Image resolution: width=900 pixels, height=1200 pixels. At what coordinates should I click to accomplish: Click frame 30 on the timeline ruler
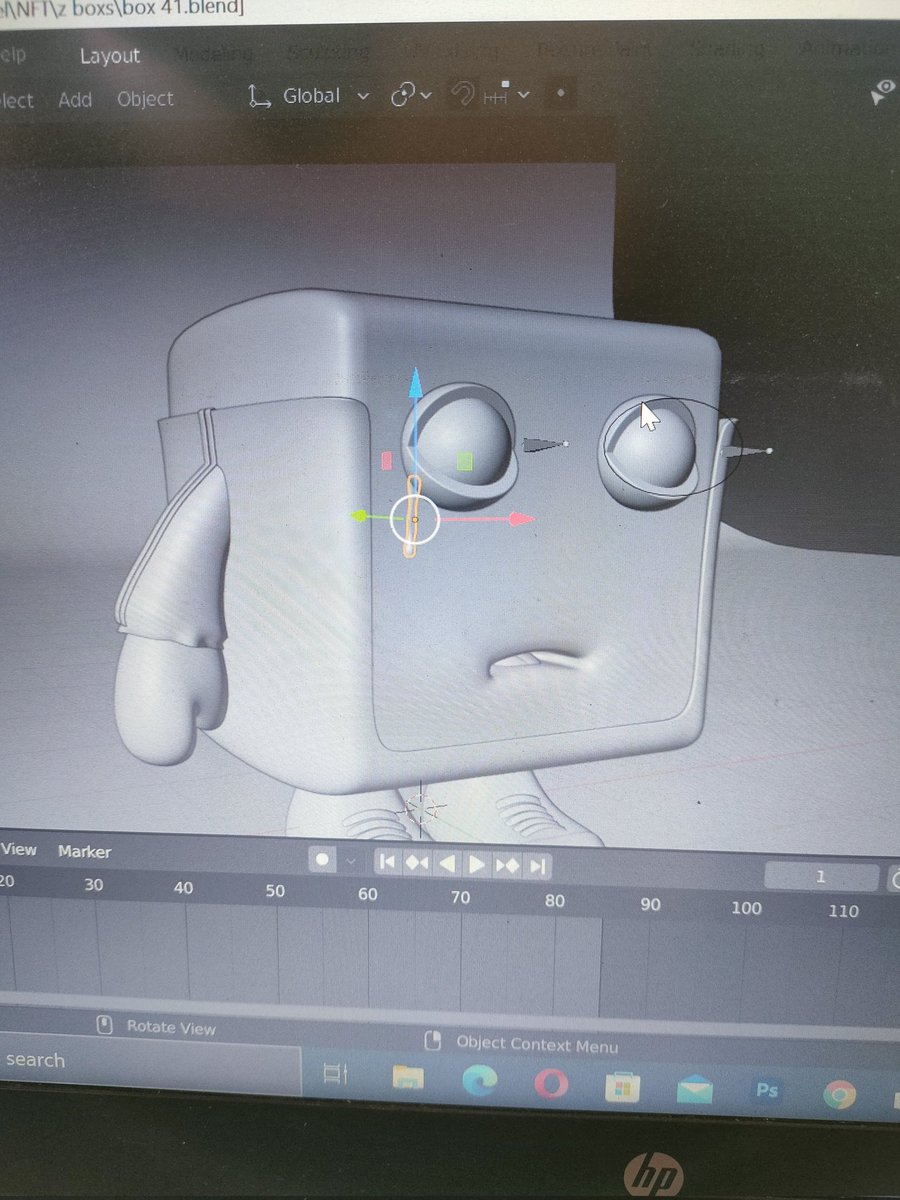point(93,886)
